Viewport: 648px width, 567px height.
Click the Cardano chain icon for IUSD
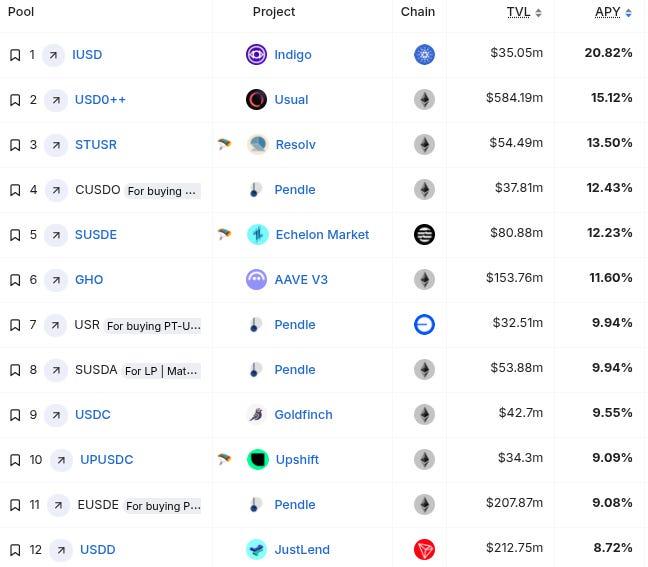tap(424, 55)
